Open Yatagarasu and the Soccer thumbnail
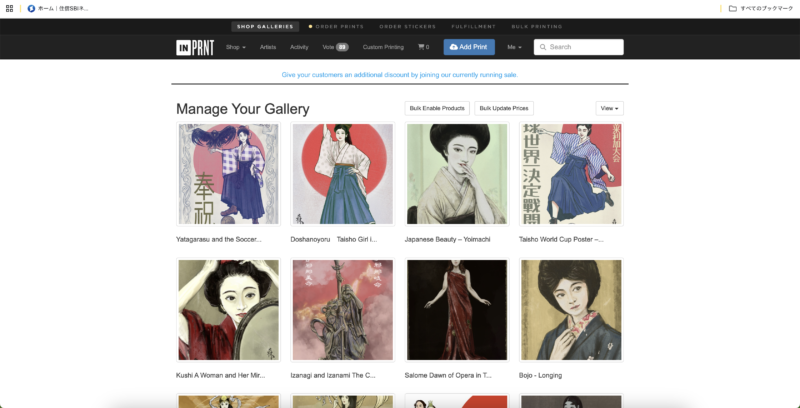800x408 pixels. [229, 174]
